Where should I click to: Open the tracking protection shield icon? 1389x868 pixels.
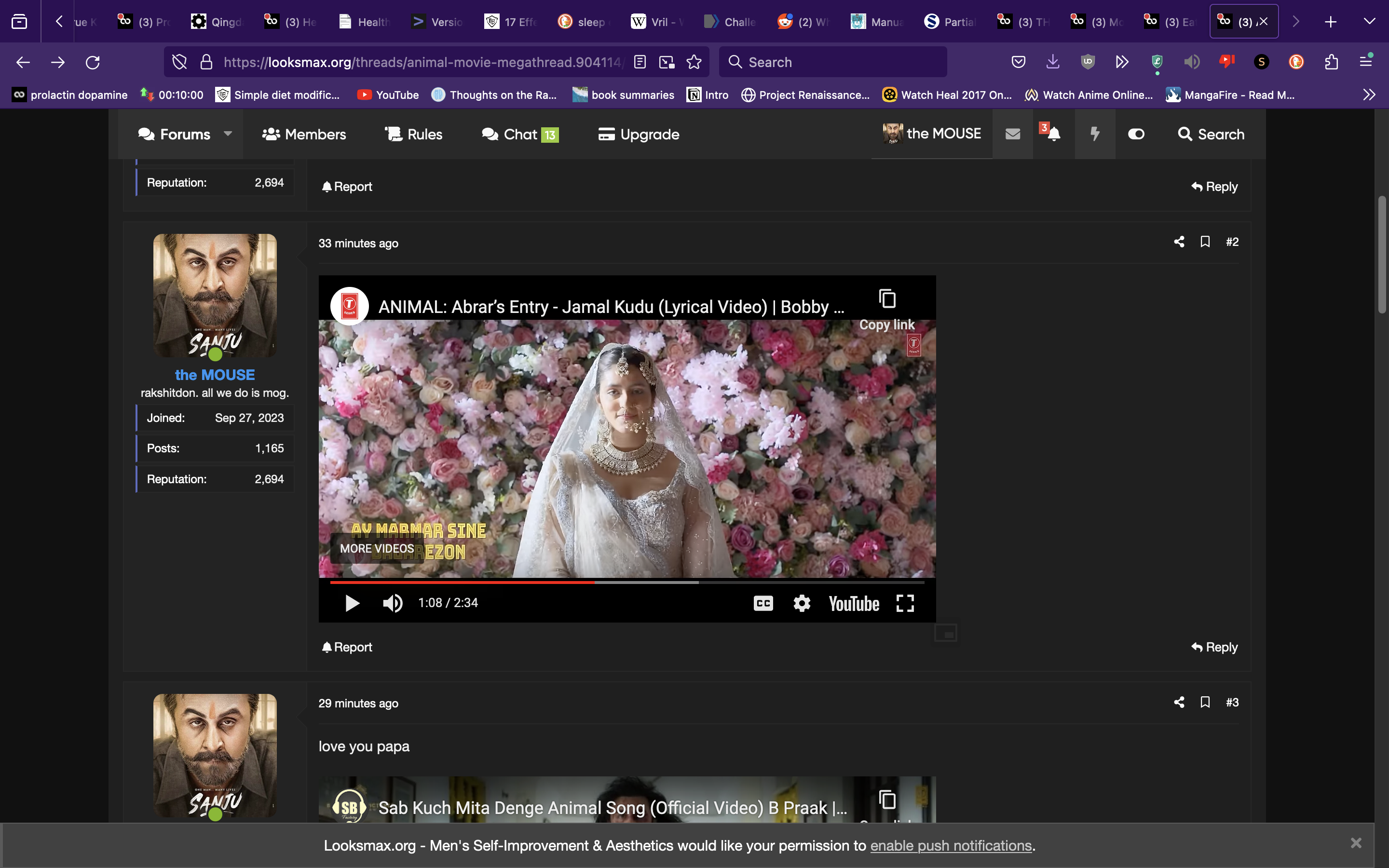(179, 62)
